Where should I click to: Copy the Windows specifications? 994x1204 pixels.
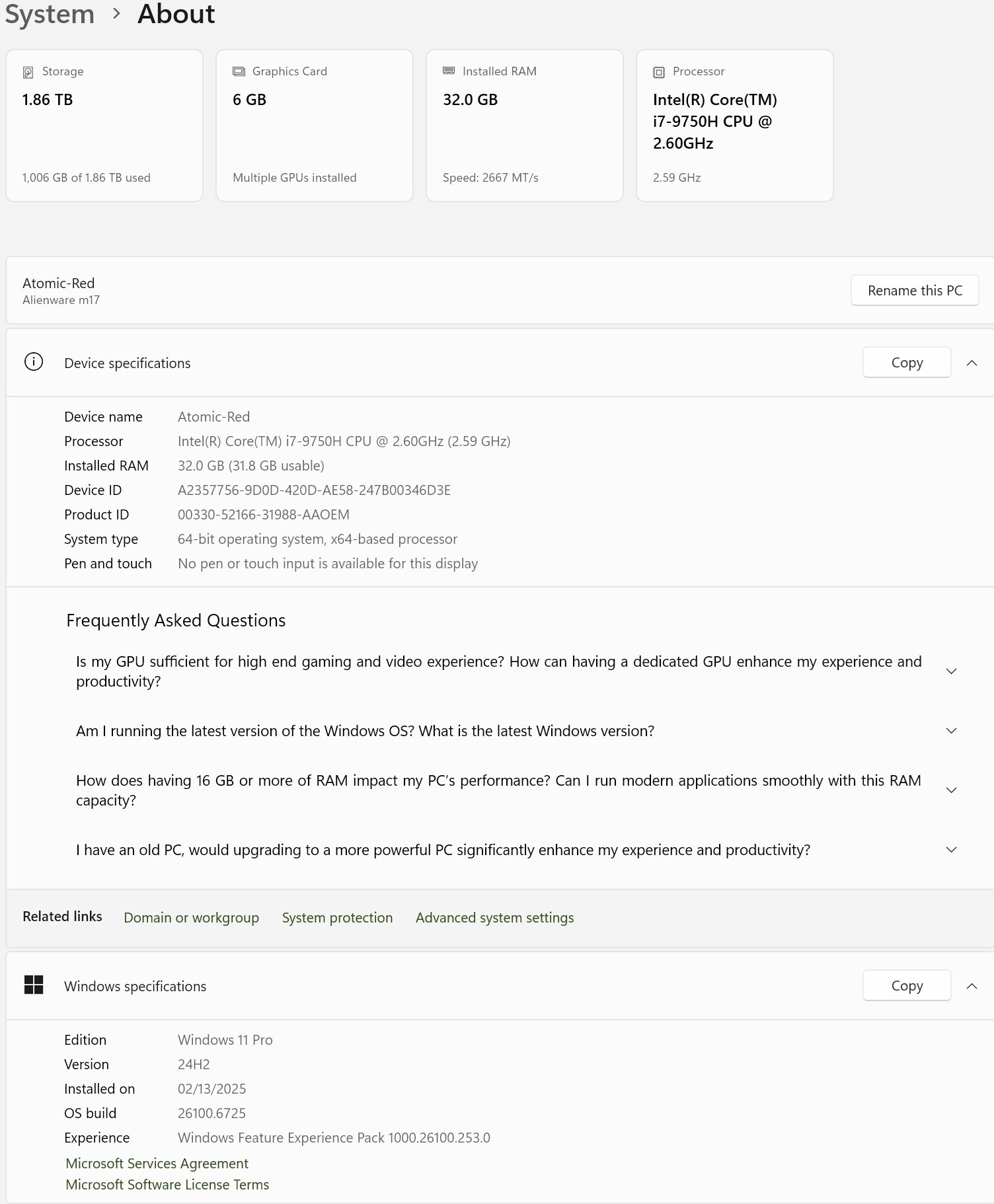(x=907, y=986)
